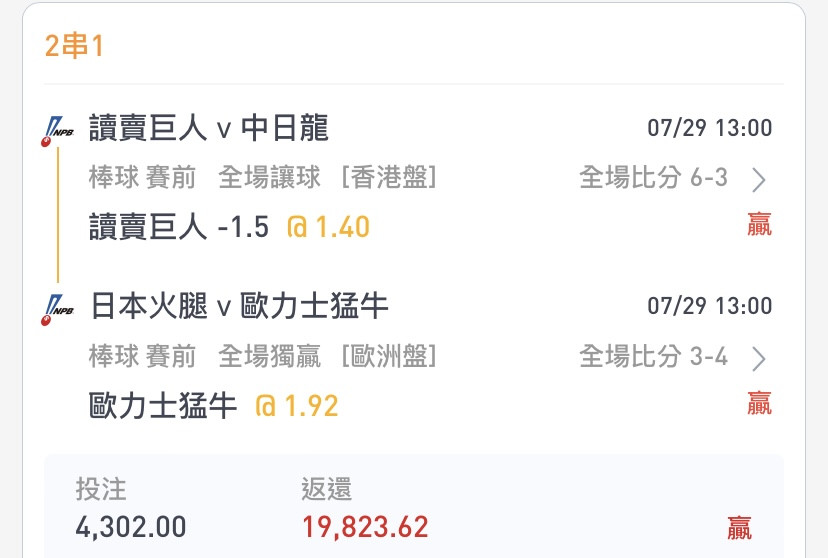Click the 全場獨贏 [歐洲盤] market label
The height and width of the screenshot is (558, 828).
(327, 356)
